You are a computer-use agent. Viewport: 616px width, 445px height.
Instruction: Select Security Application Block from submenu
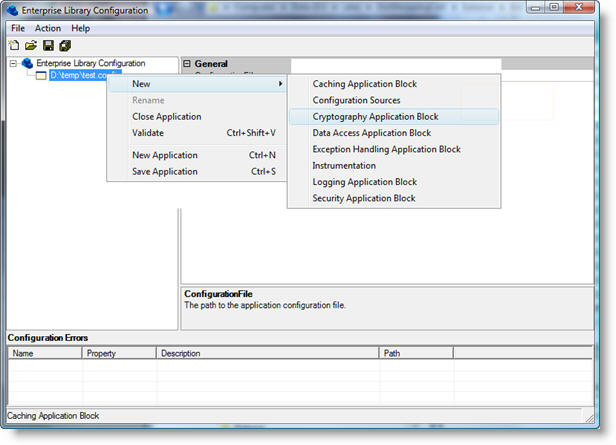click(x=394, y=198)
